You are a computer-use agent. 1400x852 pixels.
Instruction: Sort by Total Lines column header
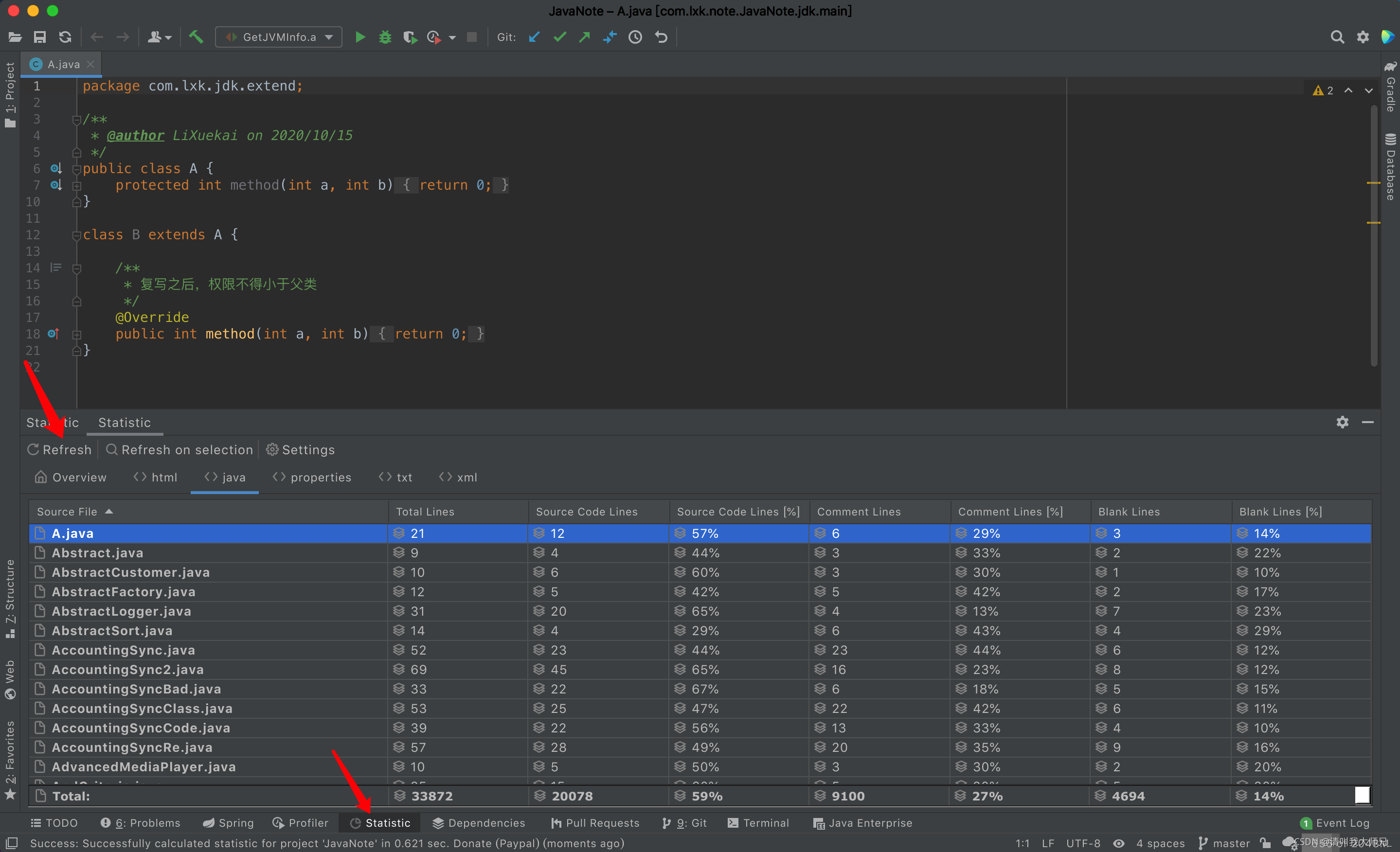[x=425, y=512]
